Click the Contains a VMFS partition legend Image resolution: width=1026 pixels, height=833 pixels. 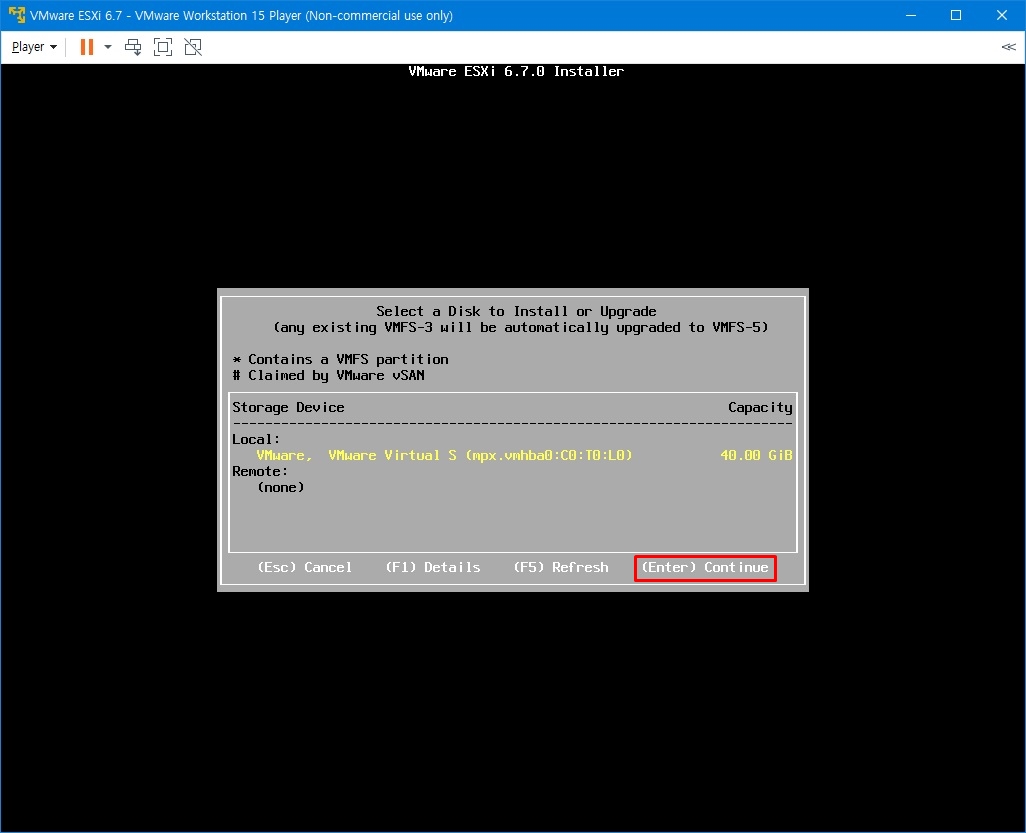pos(340,359)
